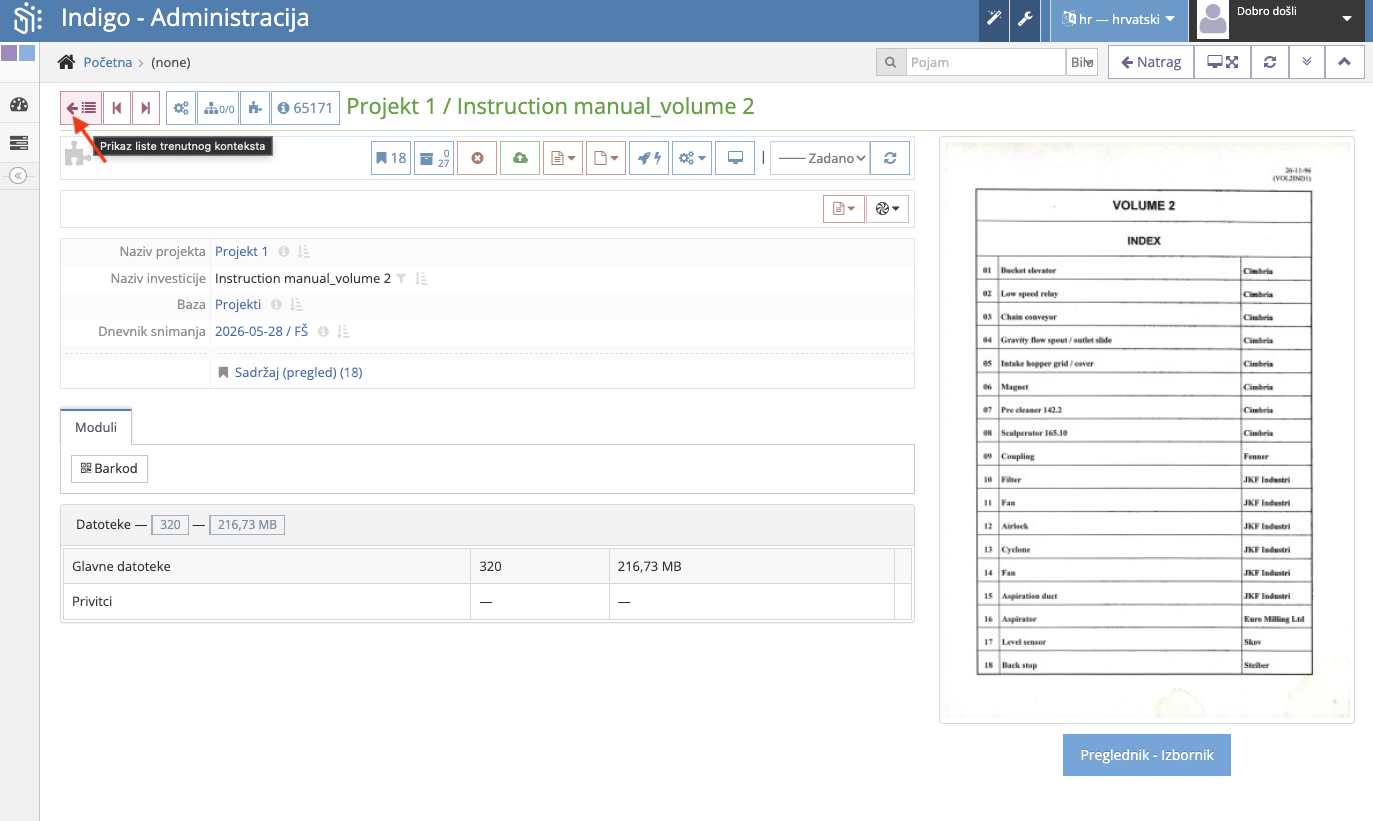Expand all with double chevron down
The width and height of the screenshot is (1373, 821).
(x=1307, y=62)
